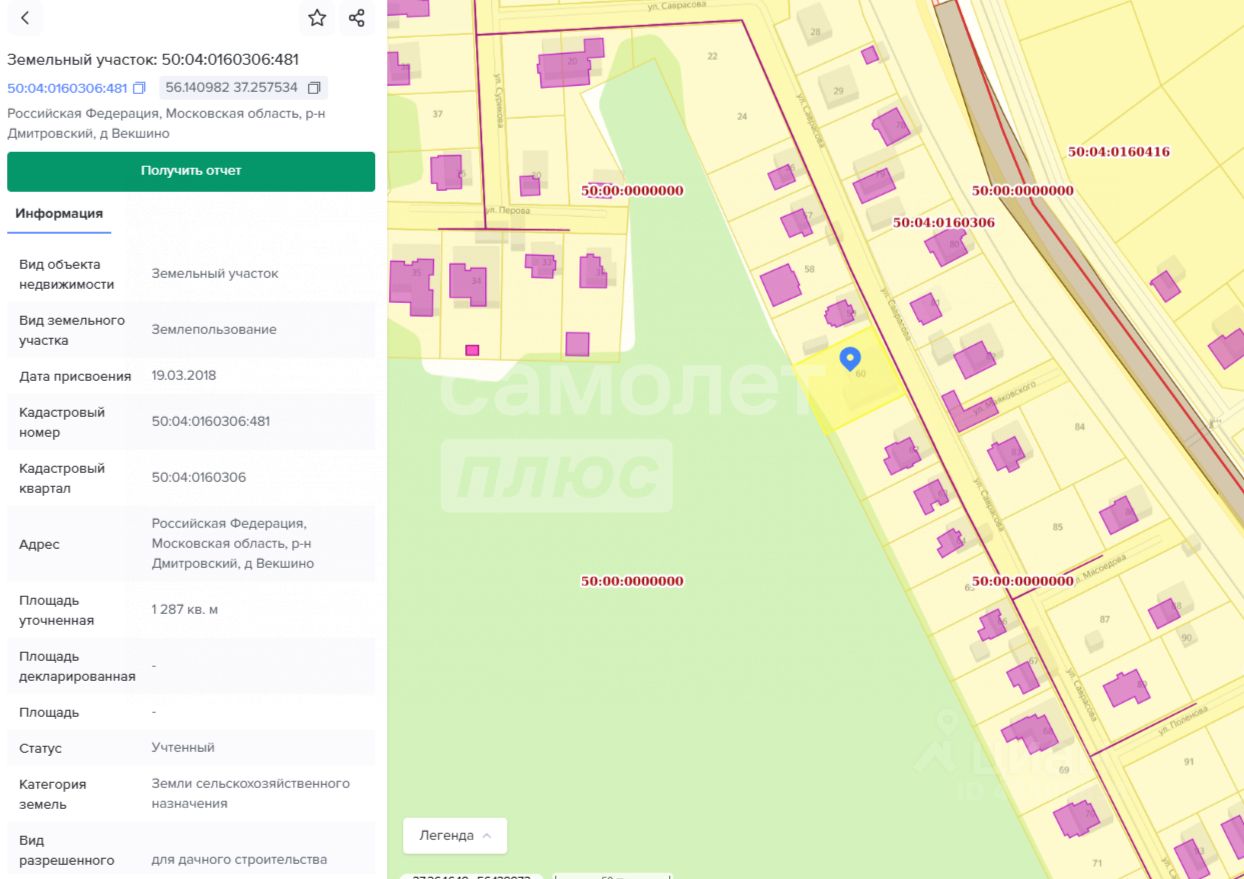Switch to the Информация tab
The image size is (1244, 879).
[x=59, y=213]
